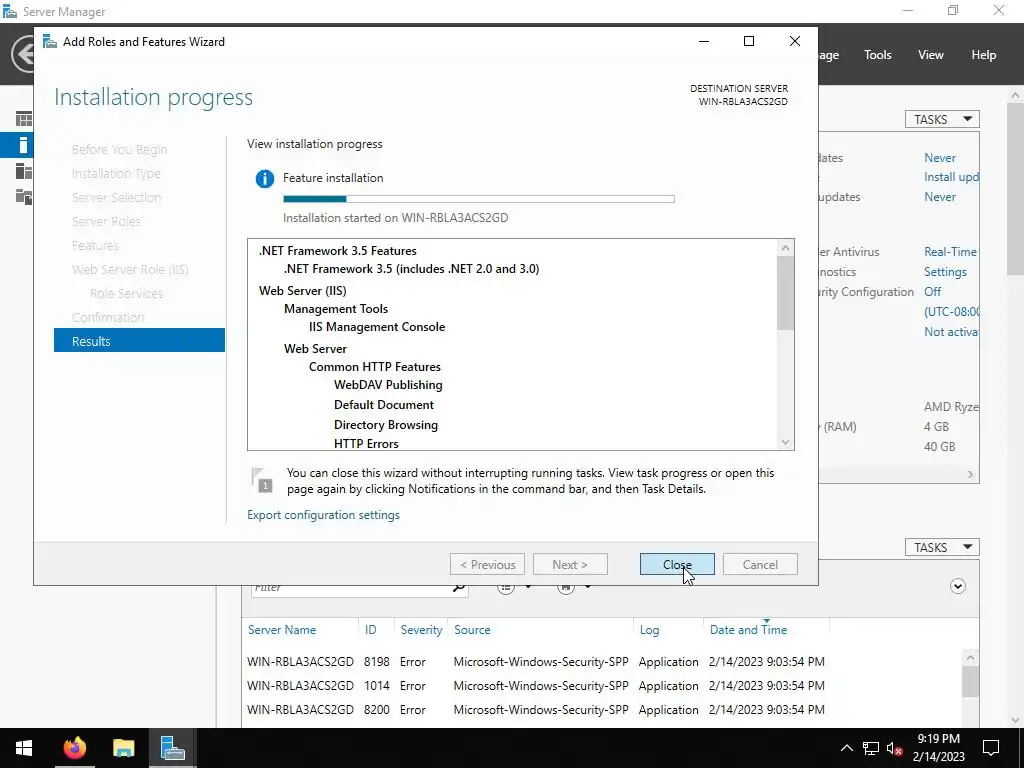This screenshot has height=768, width=1024.
Task: Open the Windows Start menu
Action: 24,748
